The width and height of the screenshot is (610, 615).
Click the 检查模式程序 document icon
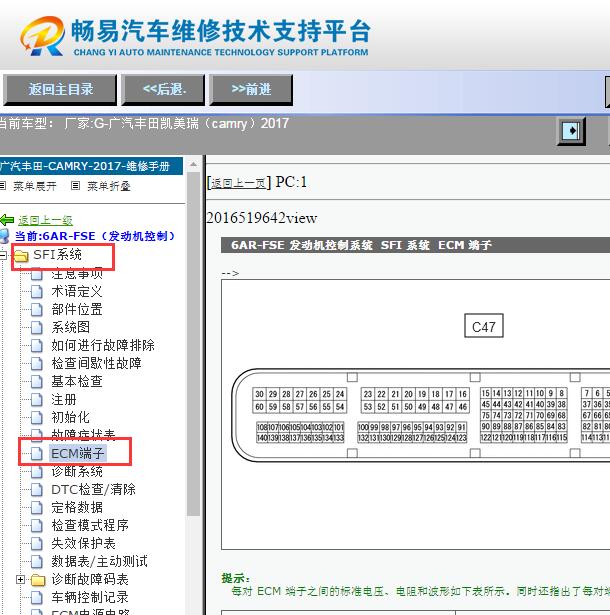(37, 526)
